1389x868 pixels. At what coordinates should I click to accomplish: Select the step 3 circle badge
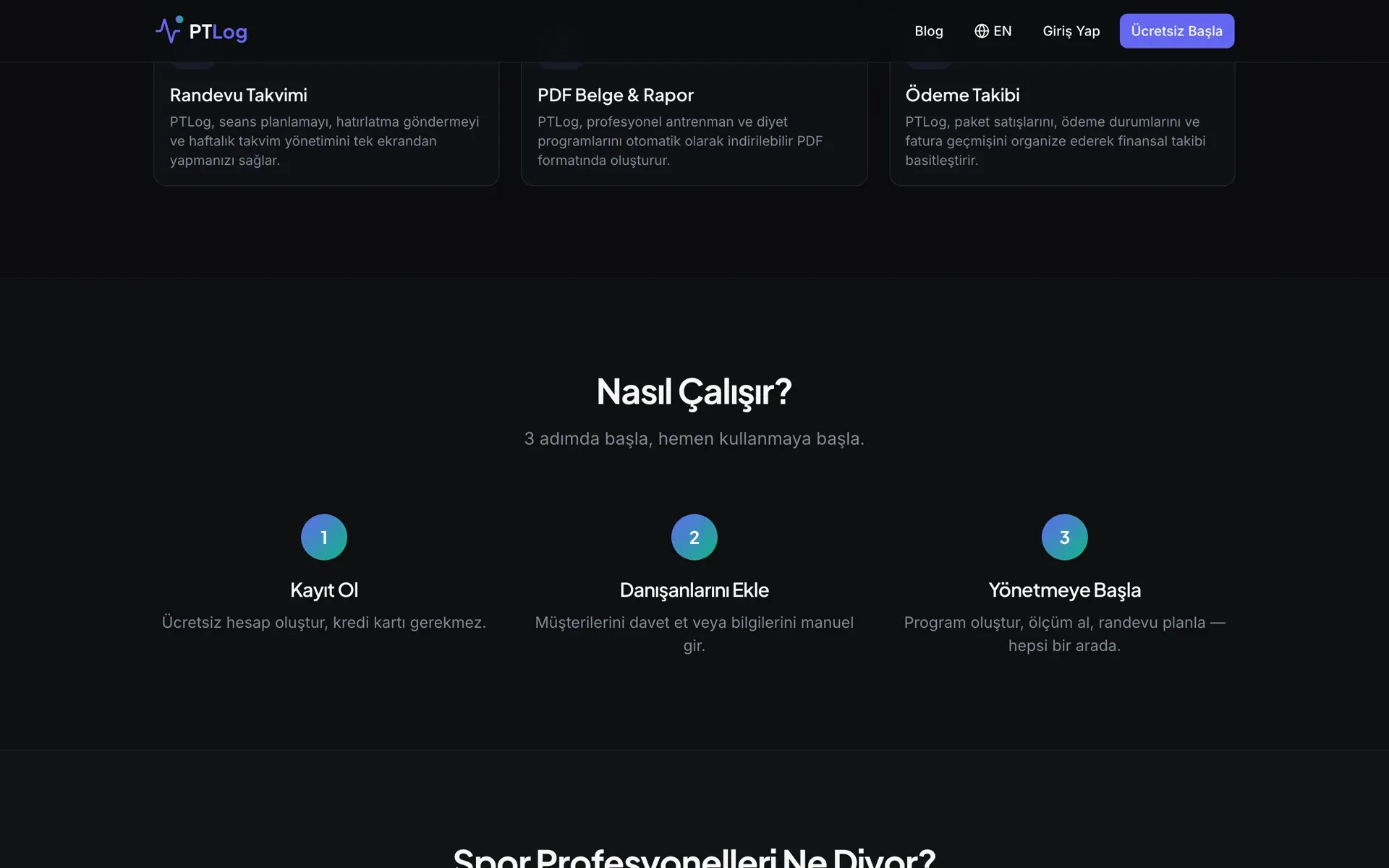pos(1064,537)
